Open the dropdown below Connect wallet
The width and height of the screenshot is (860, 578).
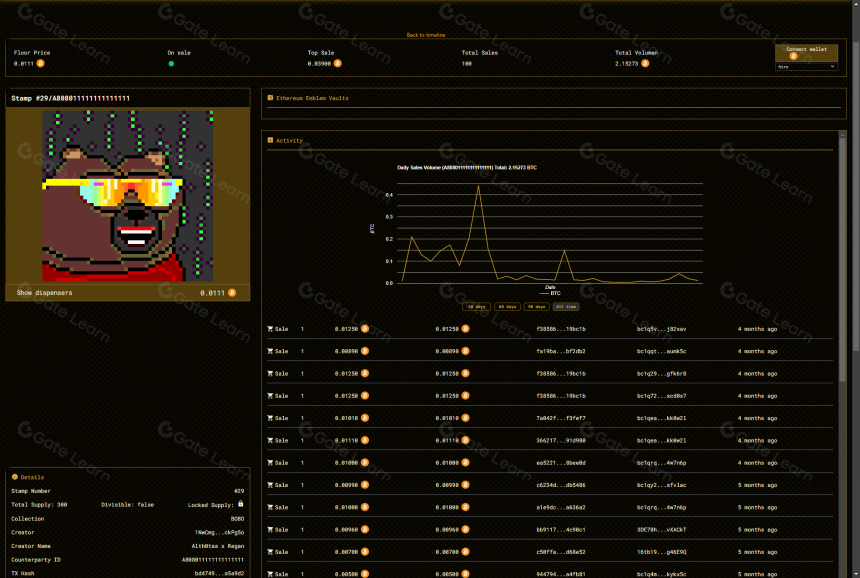[x=806, y=66]
